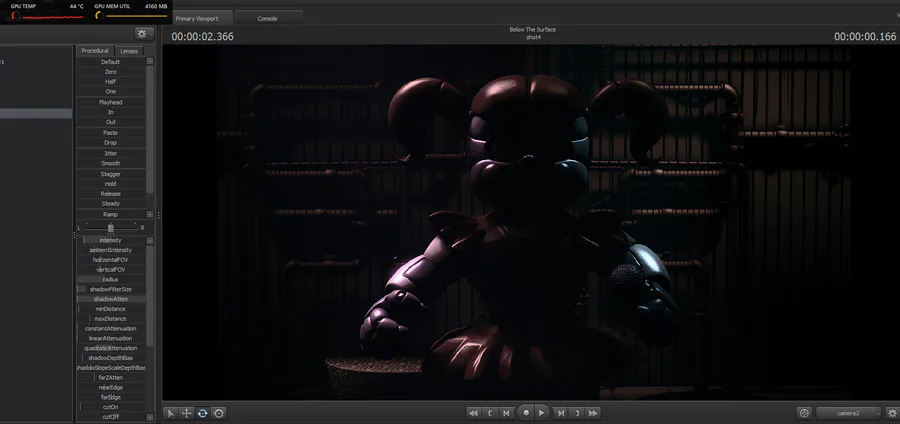Apply the In preset
The image size is (900, 424).
111,112
